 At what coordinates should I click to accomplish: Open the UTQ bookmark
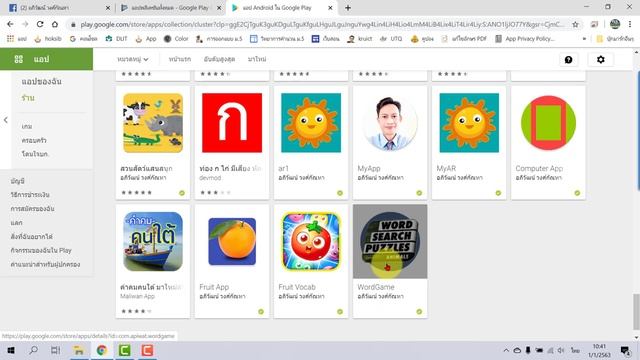(x=391, y=39)
